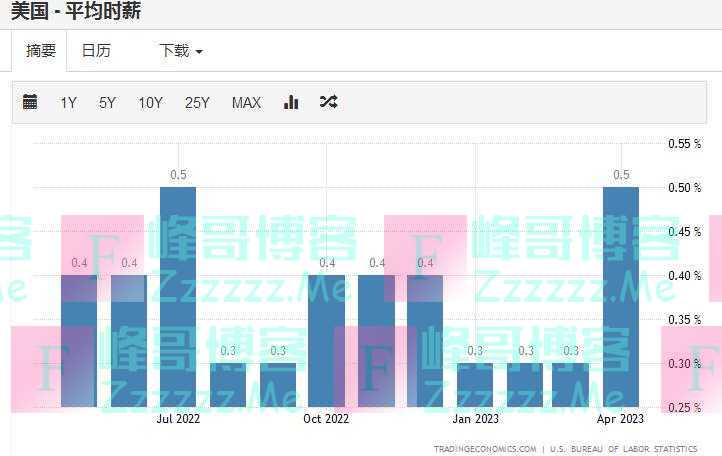Click the shuffle compare icon

328,102
